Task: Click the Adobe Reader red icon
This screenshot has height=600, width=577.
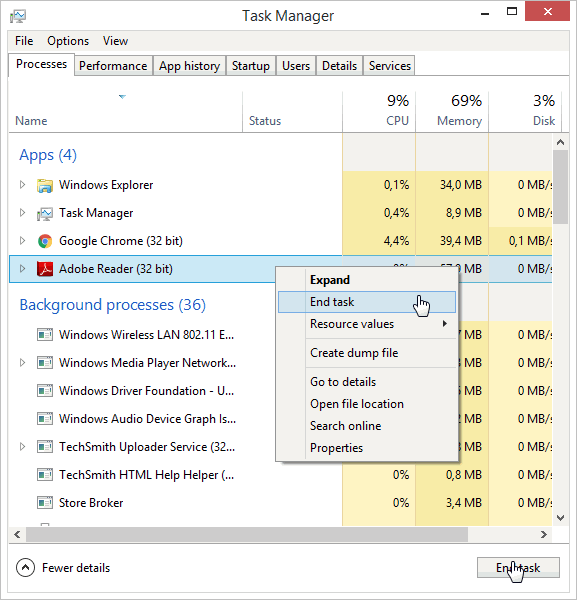Action: click(45, 269)
